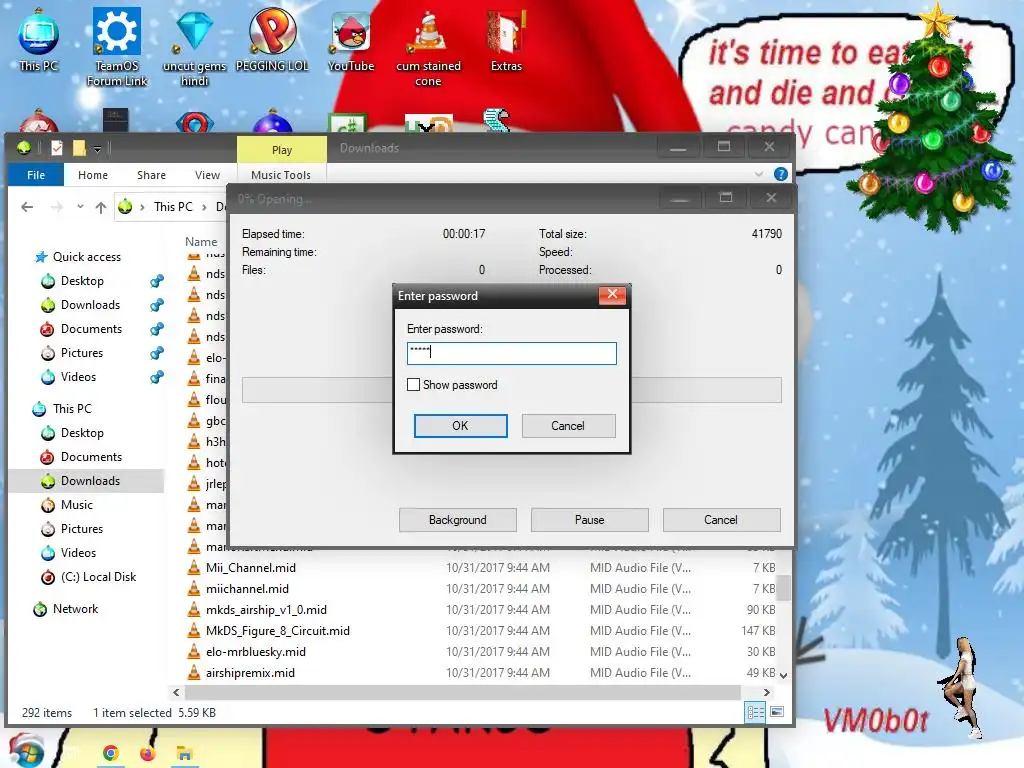Click Properties quick access toolbar icon
This screenshot has height=768, width=1024.
[57, 148]
